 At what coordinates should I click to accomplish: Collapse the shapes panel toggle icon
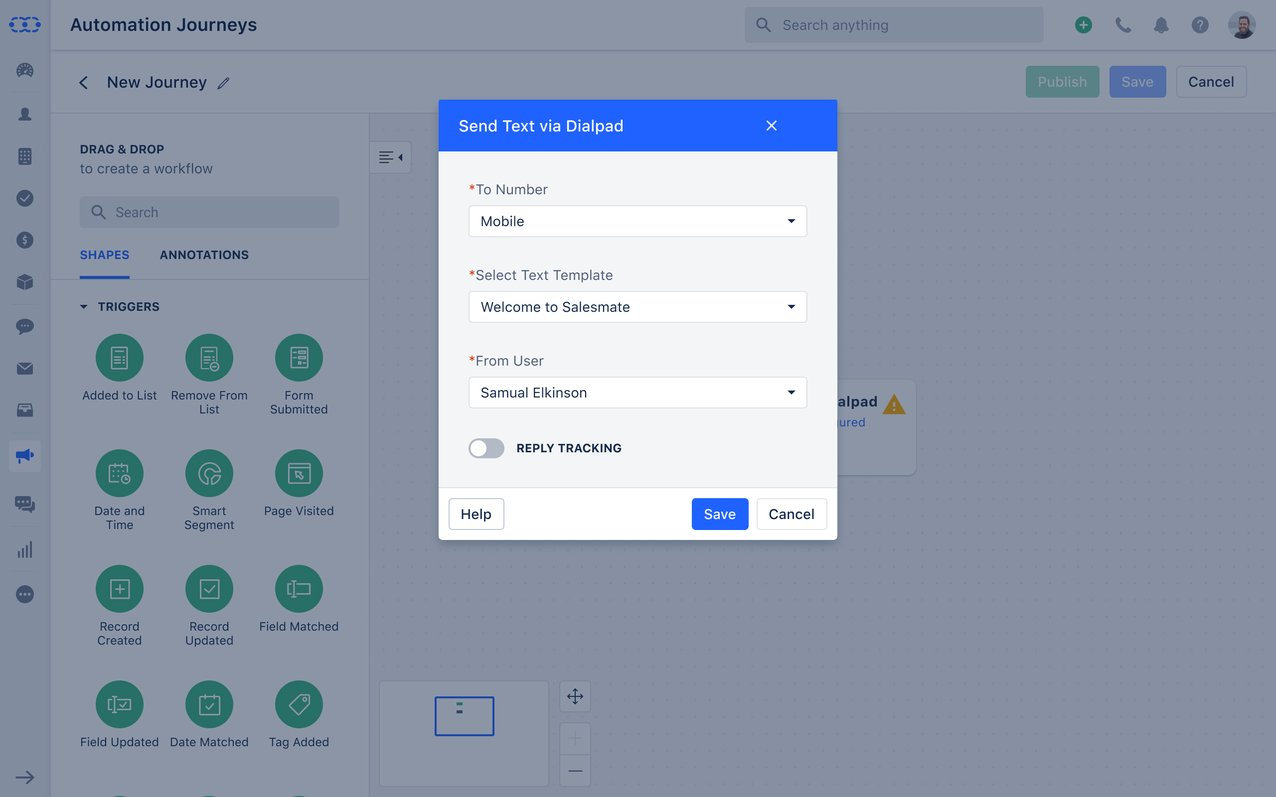click(x=390, y=157)
